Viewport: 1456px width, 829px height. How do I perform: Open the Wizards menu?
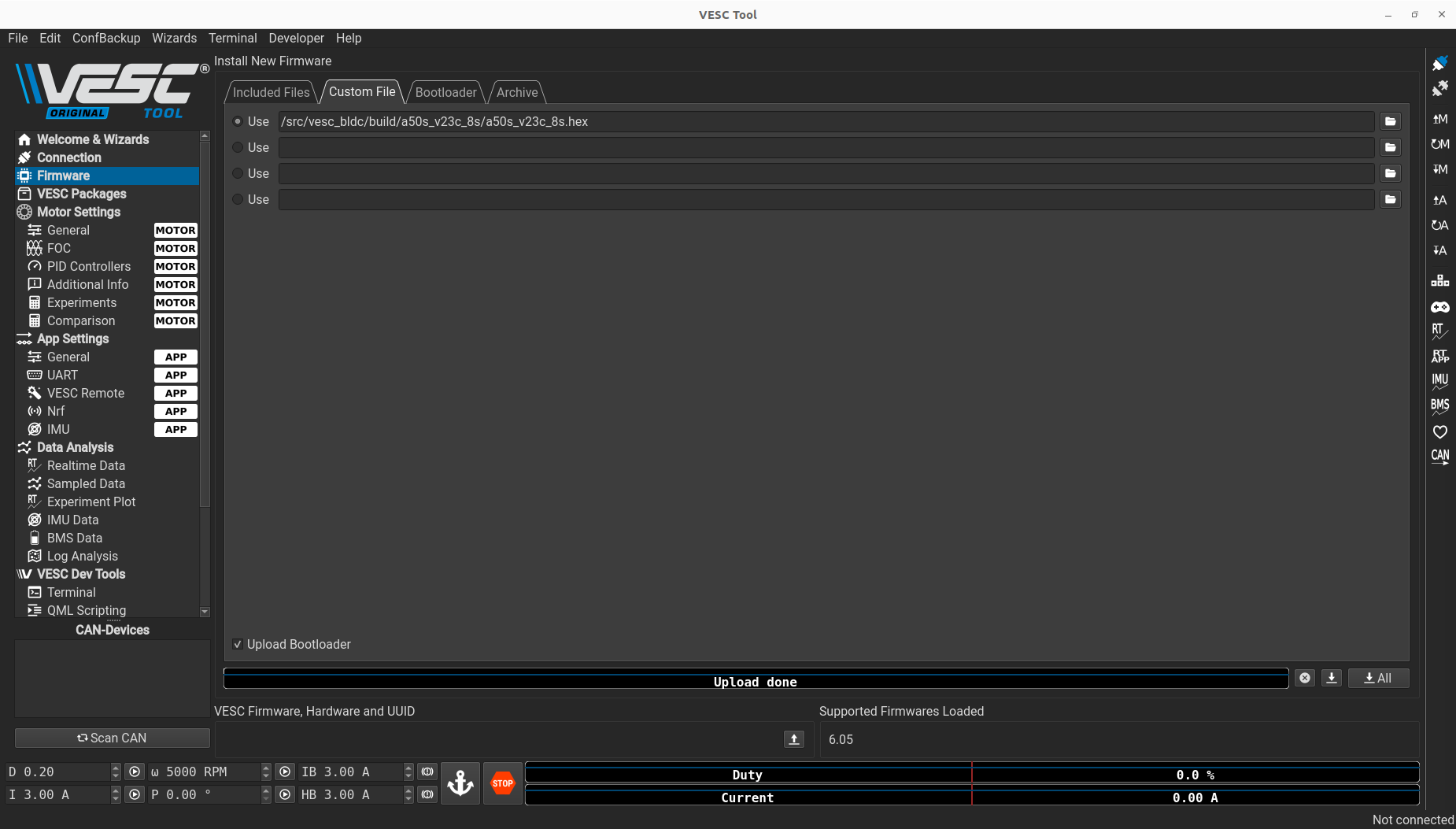click(174, 38)
